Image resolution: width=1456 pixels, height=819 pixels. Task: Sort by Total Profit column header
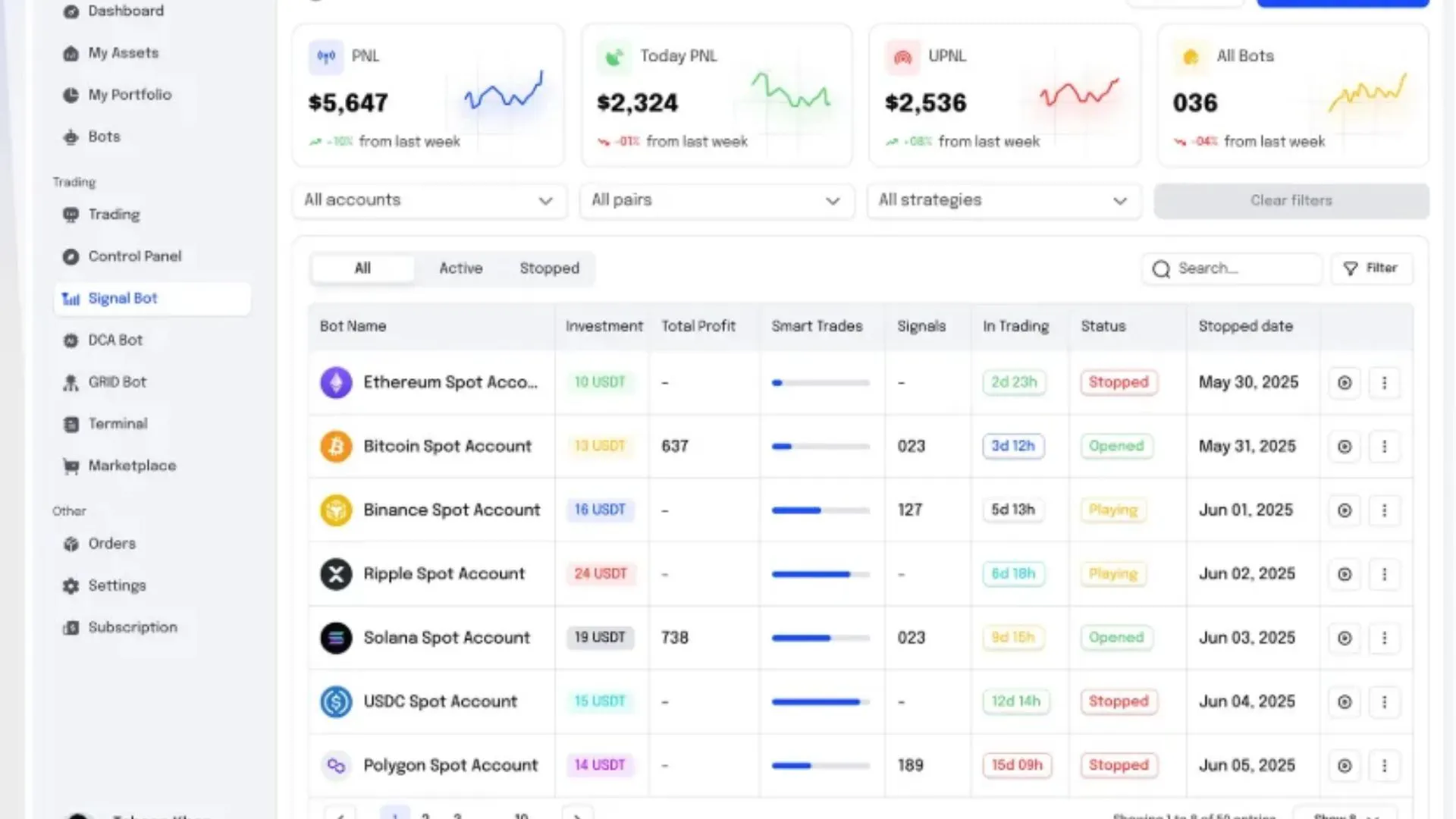pos(698,326)
